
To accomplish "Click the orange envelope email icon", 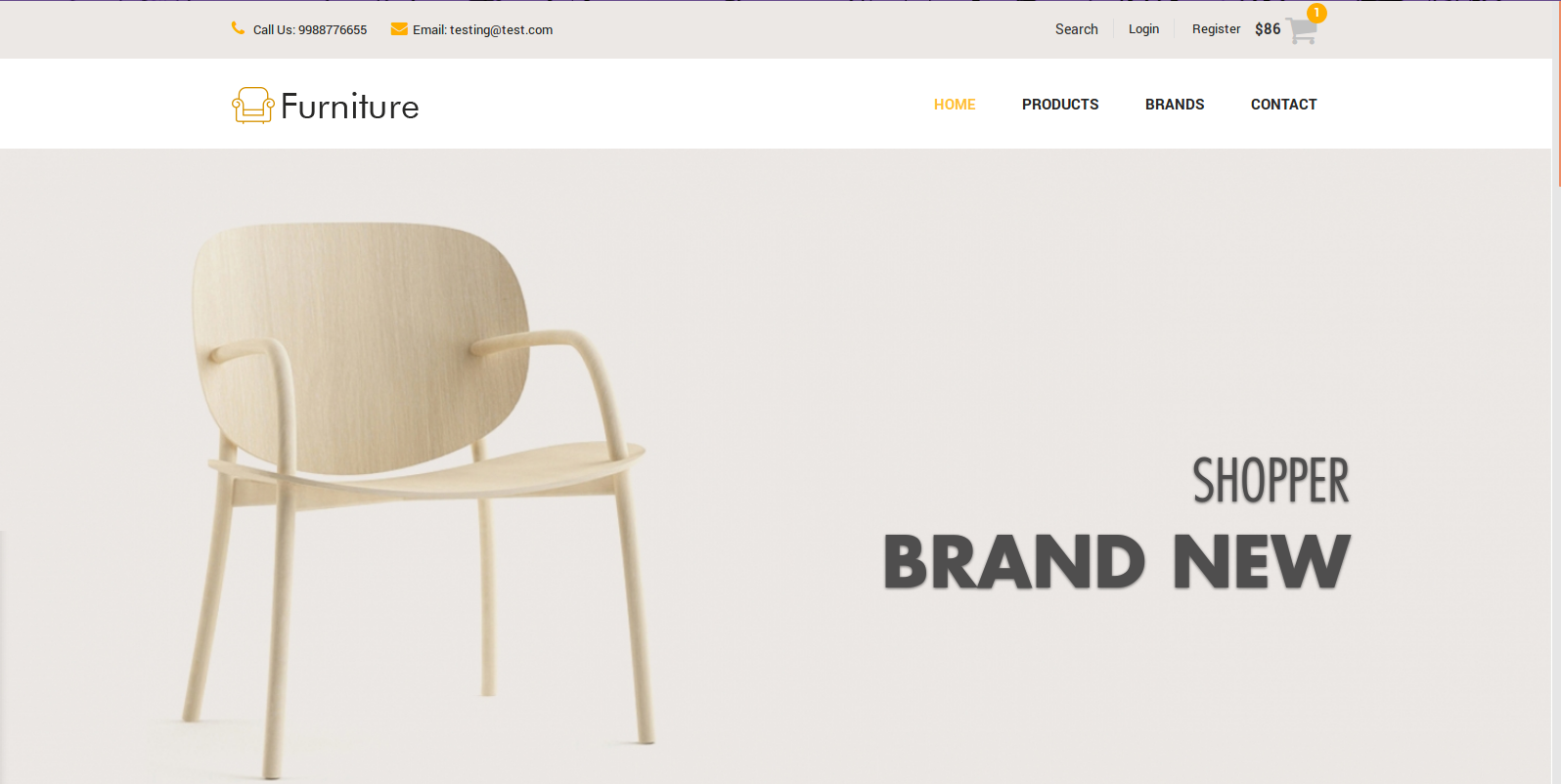I will pyautogui.click(x=399, y=29).
